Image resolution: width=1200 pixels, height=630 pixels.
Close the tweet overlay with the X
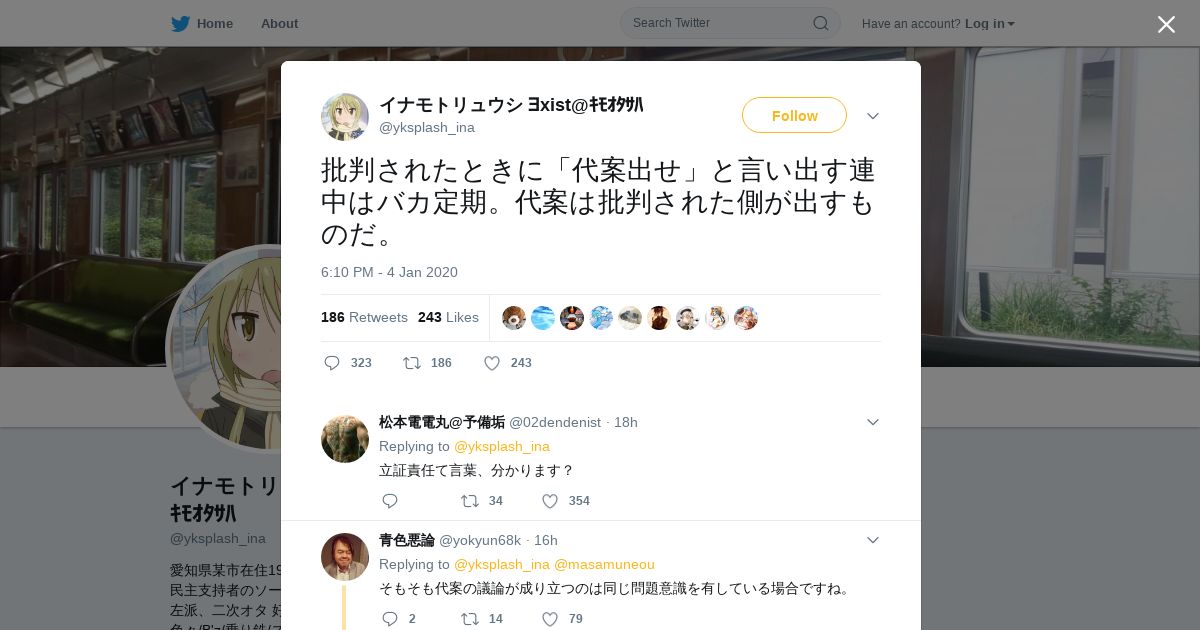(1166, 24)
